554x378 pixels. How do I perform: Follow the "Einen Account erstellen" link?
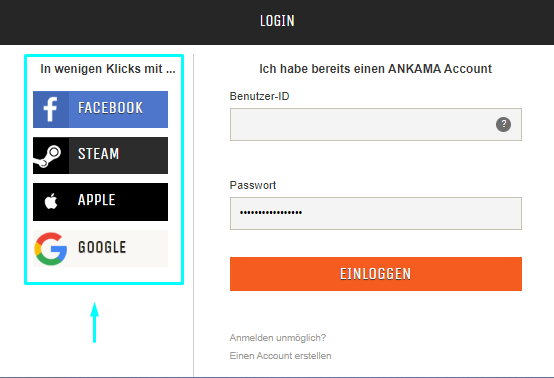(x=281, y=356)
